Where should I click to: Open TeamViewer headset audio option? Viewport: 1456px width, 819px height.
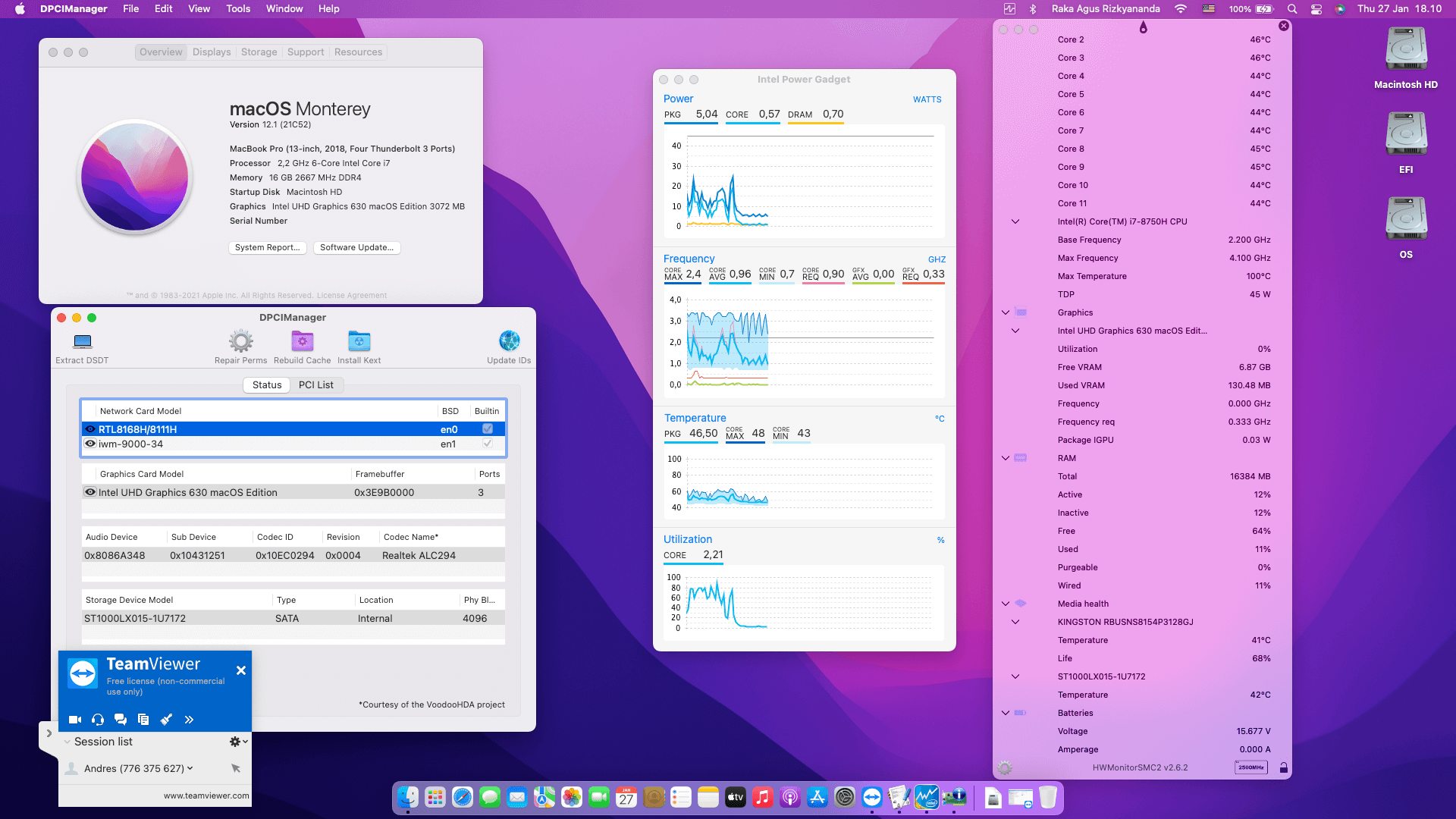coord(98,720)
